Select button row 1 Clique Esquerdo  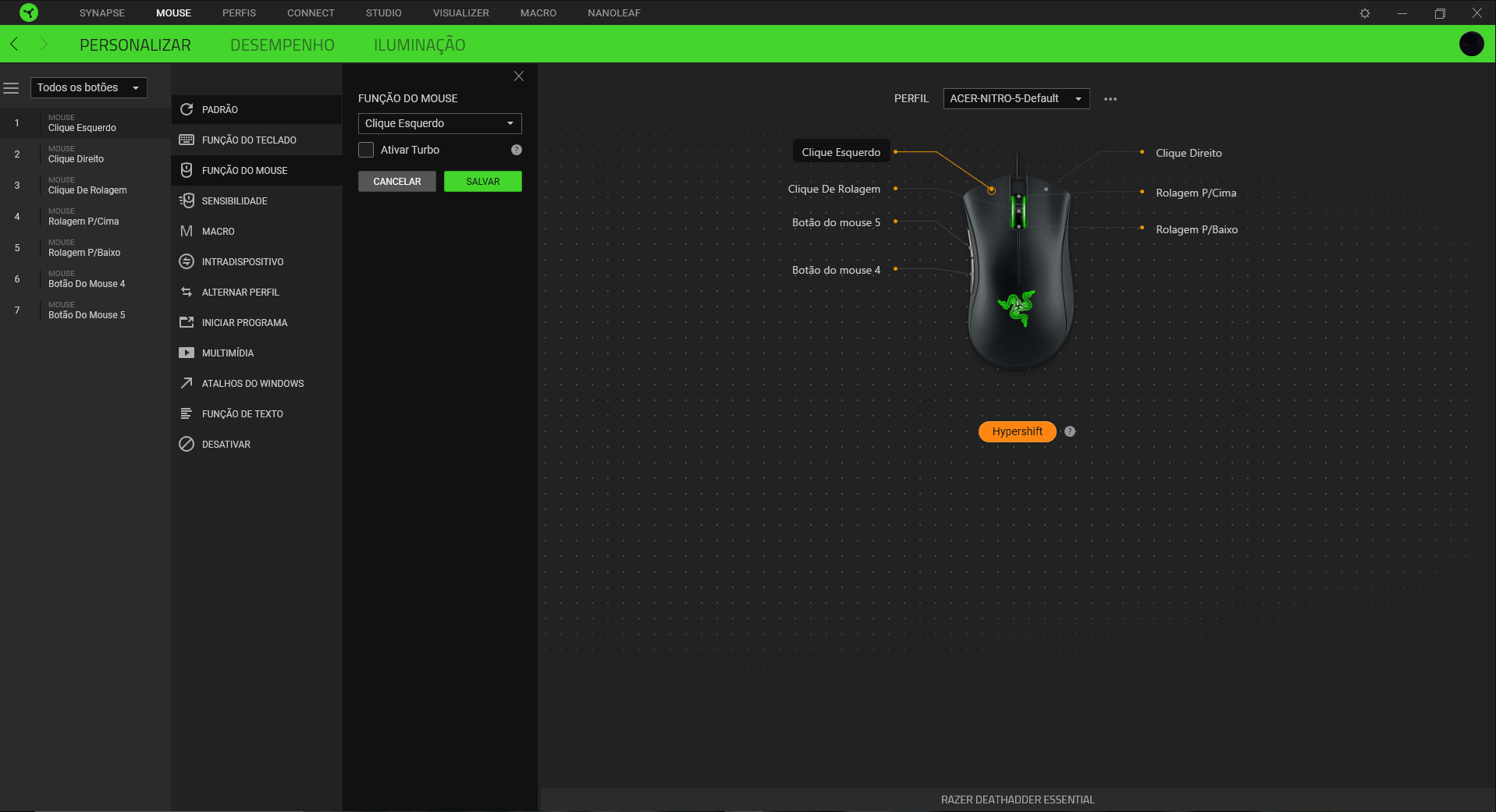[x=86, y=123]
